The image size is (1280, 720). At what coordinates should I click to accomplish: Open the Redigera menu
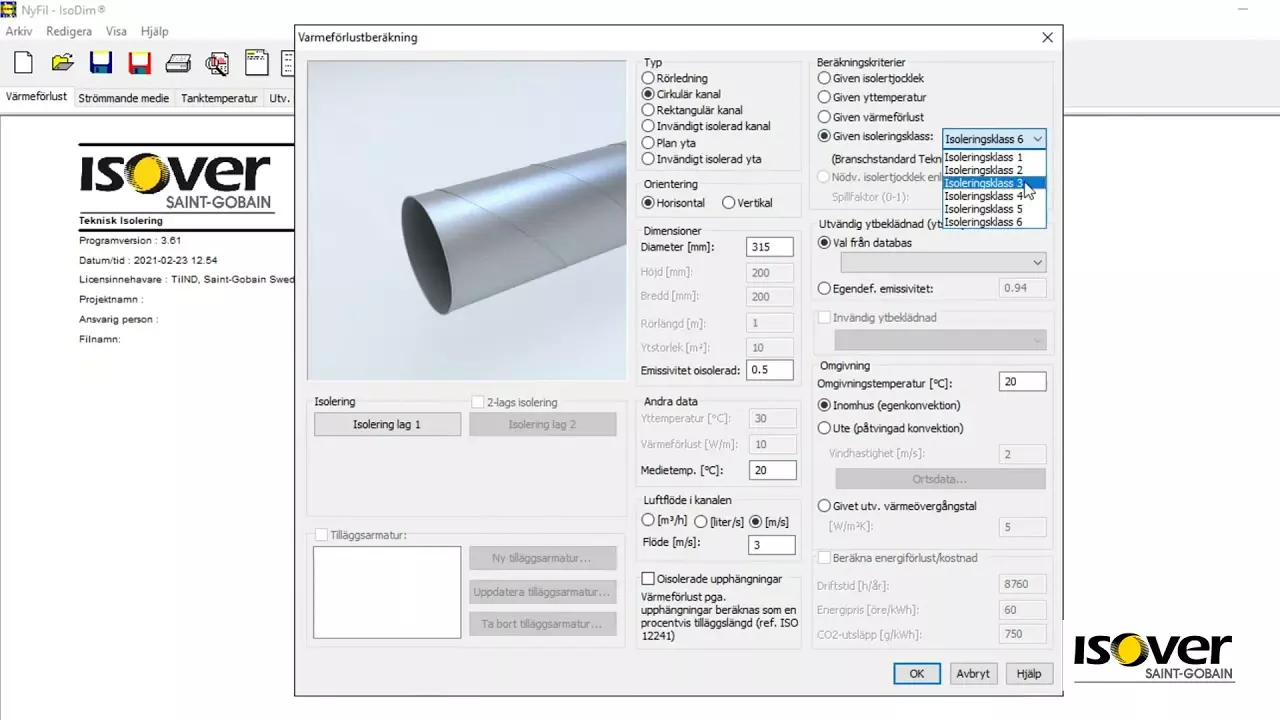click(x=69, y=31)
